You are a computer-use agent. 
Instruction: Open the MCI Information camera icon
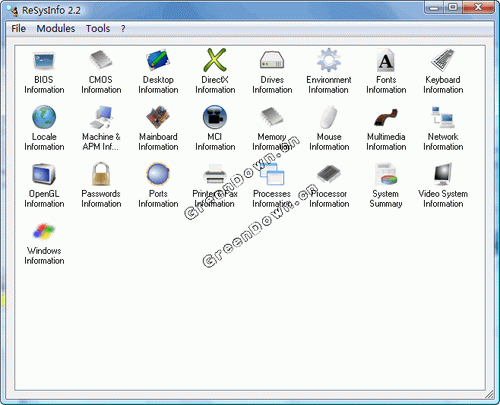(x=215, y=117)
